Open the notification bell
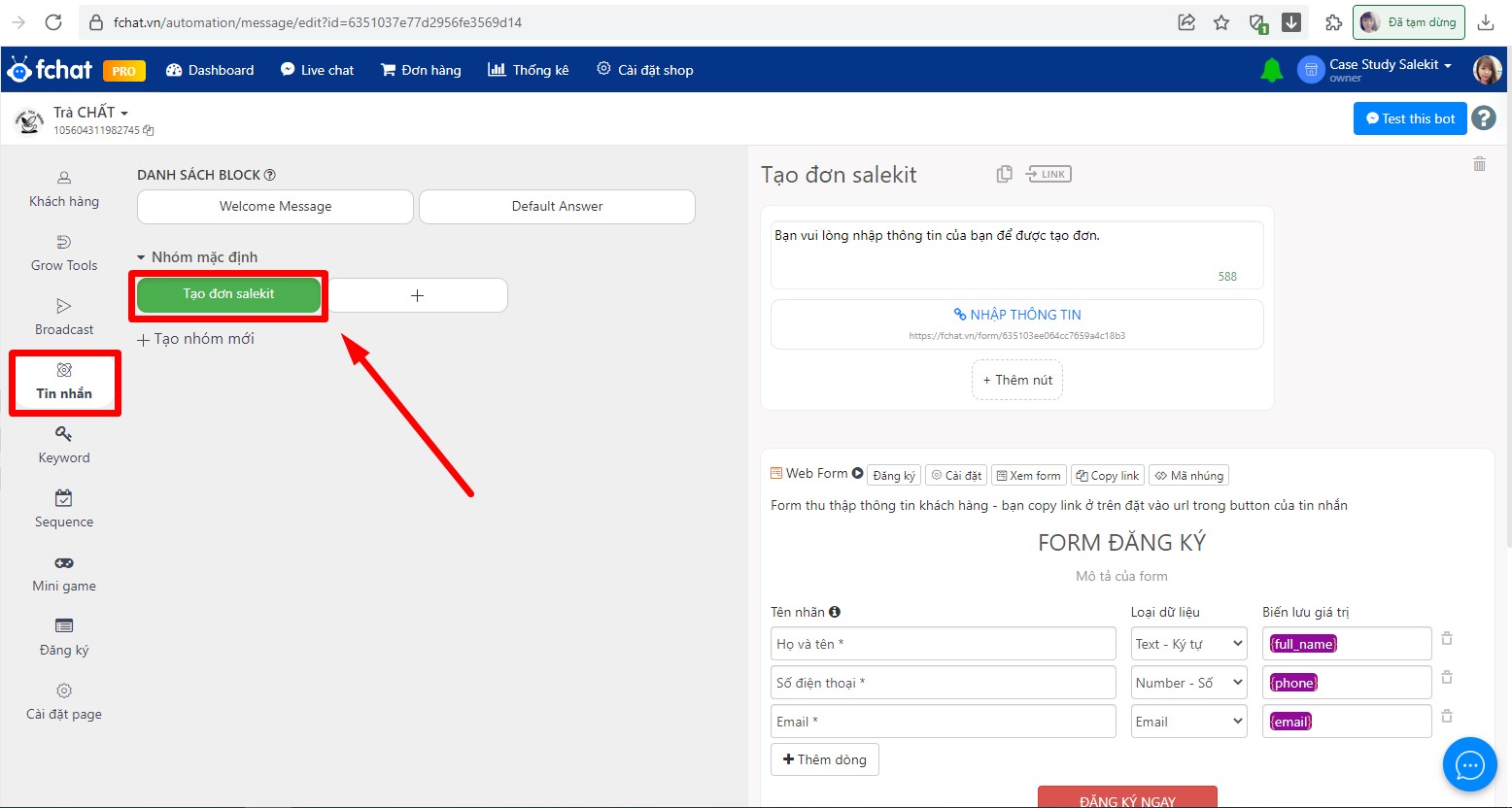Screen dimensions: 1512x808 click(1271, 70)
